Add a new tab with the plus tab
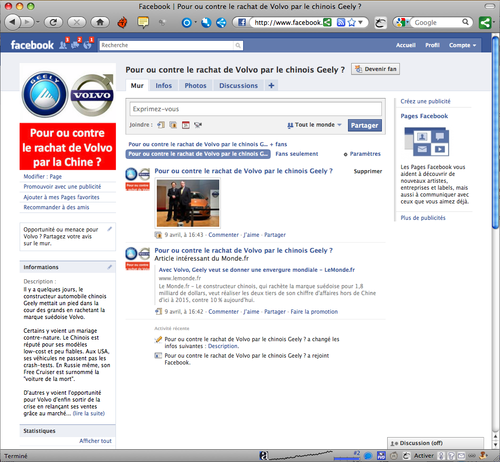The width and height of the screenshot is (500, 462). click(271, 86)
